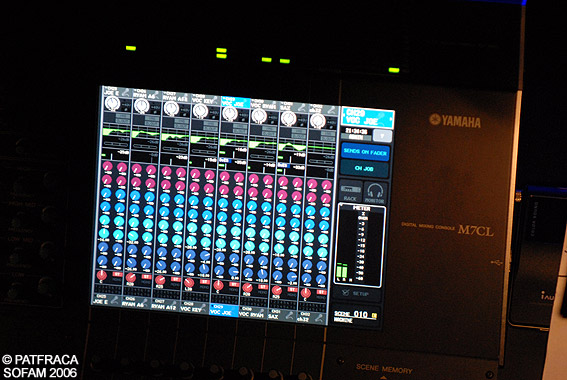567x380 pixels.
Task: Select pan knob on VOC JOE channel
Action: (218, 286)
